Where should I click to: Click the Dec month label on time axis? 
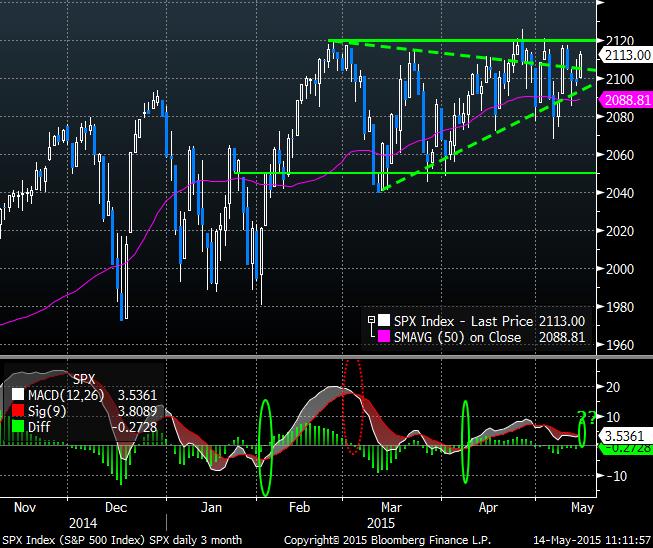(x=116, y=507)
